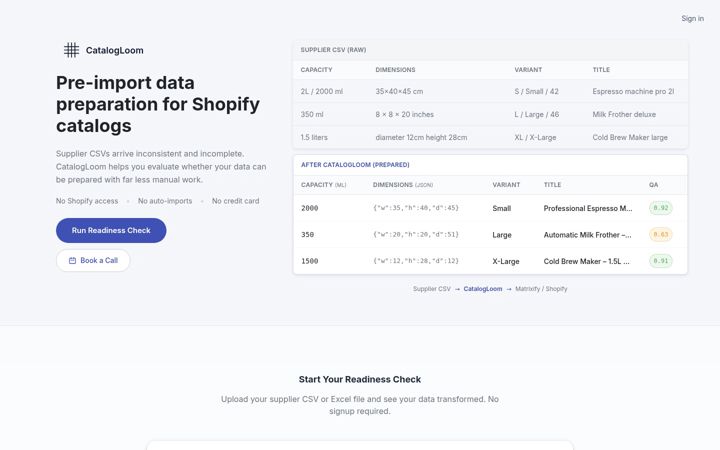Select the '8 × 8 × 20 inches' cell
Image resolution: width=720 pixels, height=450 pixels.
(405, 114)
